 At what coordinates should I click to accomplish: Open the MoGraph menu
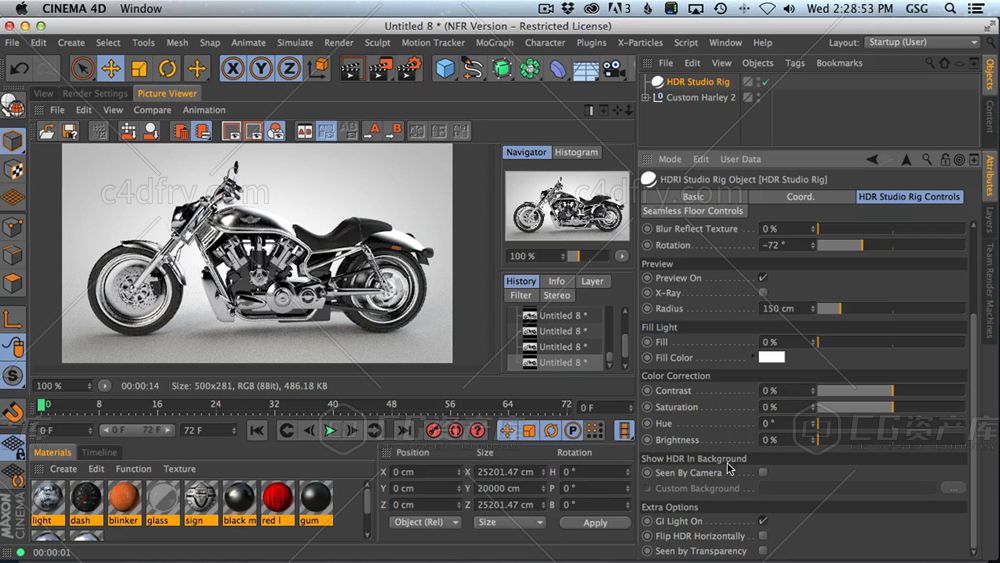pyautogui.click(x=494, y=43)
